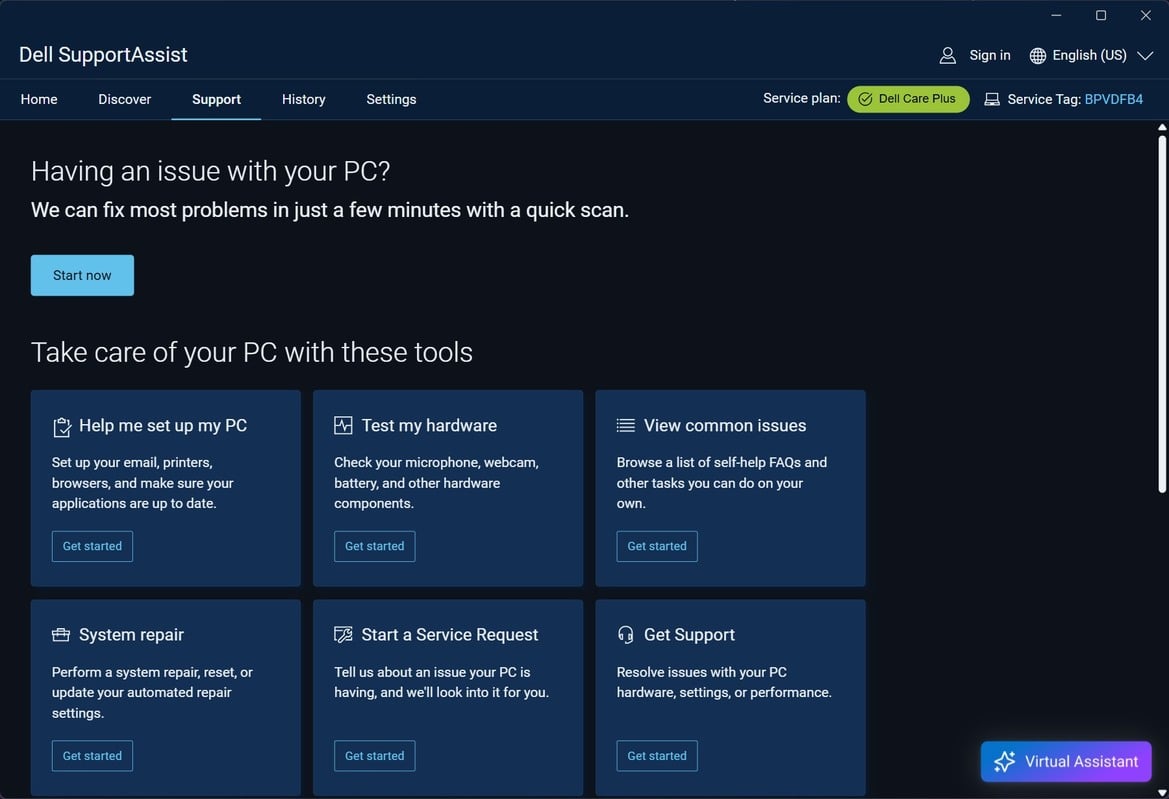Open the Settings tab

[x=391, y=99]
